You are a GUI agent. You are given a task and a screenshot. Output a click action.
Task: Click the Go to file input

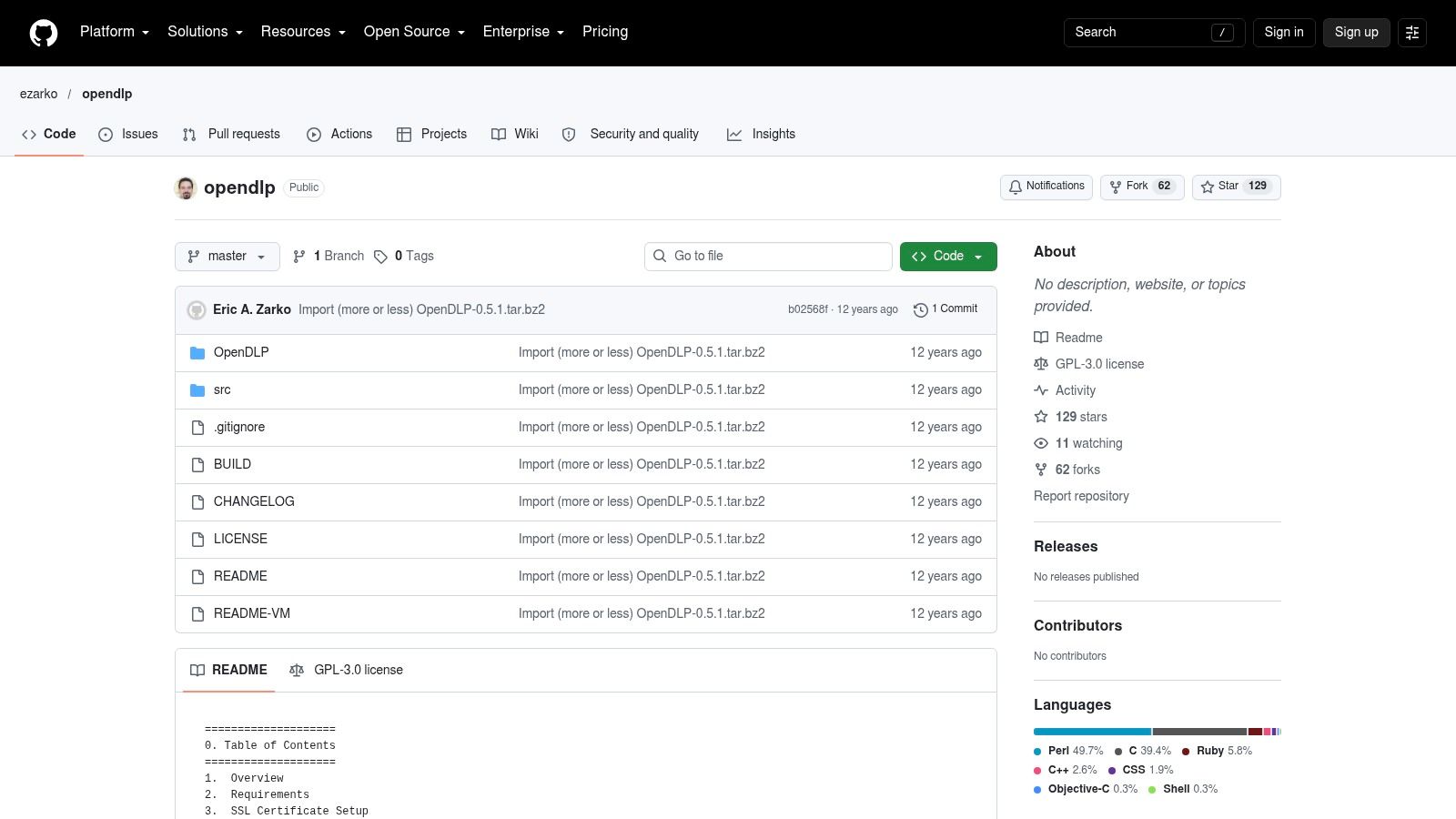click(768, 257)
